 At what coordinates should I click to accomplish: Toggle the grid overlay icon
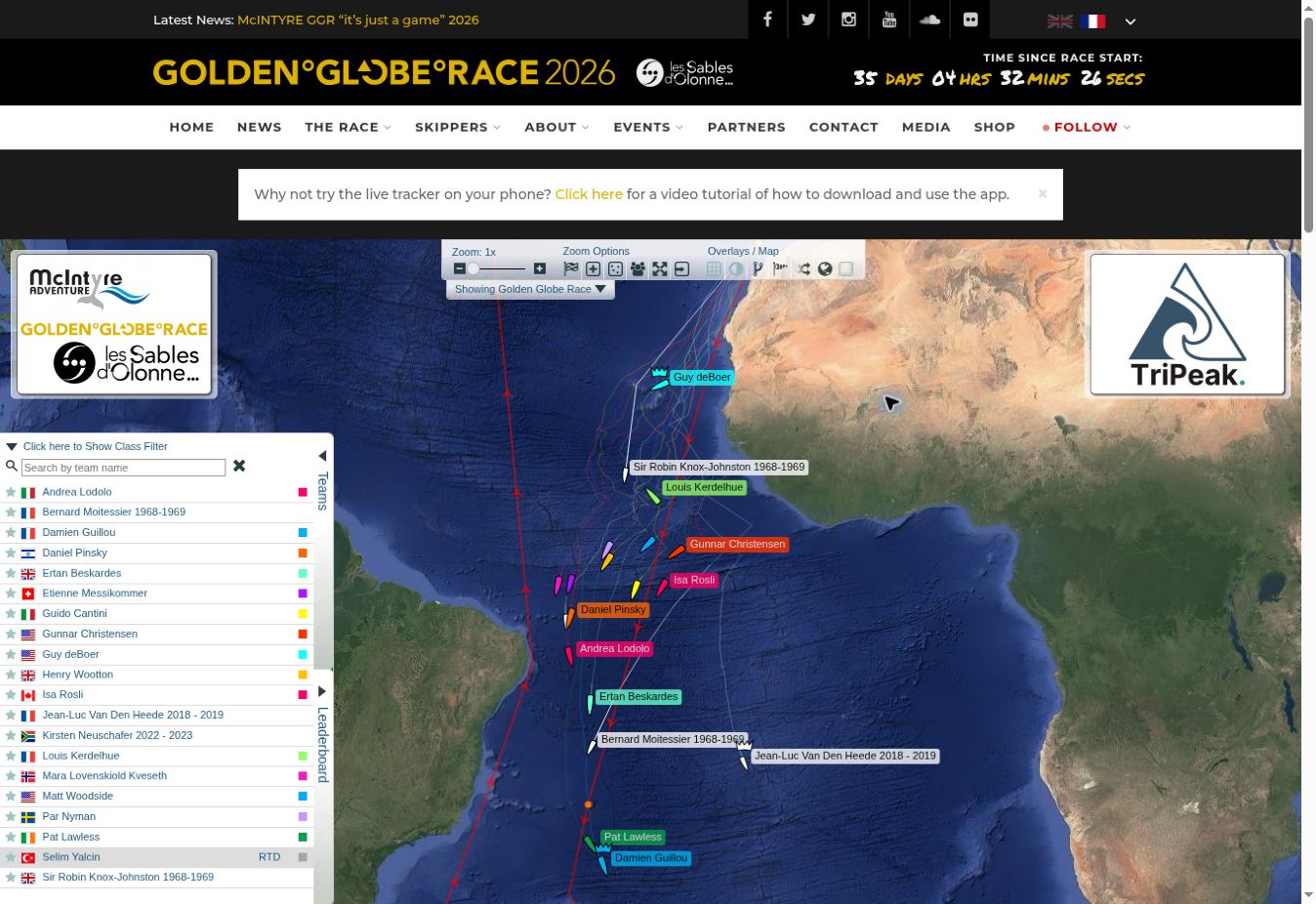(714, 268)
